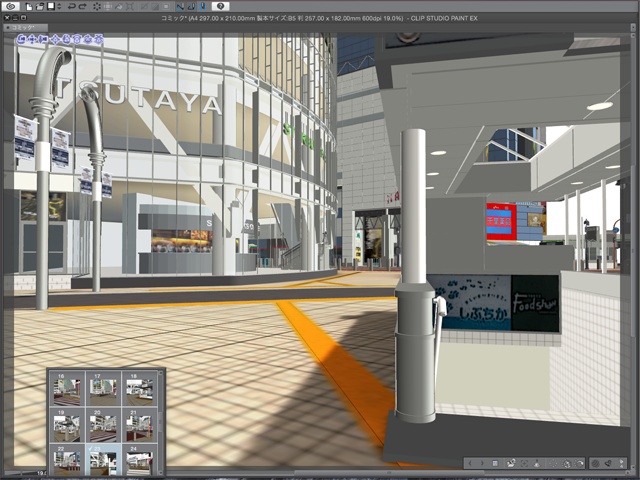Click the reset rotation launcher icon
Screen dimensions: 640x480
(x=579, y=463)
